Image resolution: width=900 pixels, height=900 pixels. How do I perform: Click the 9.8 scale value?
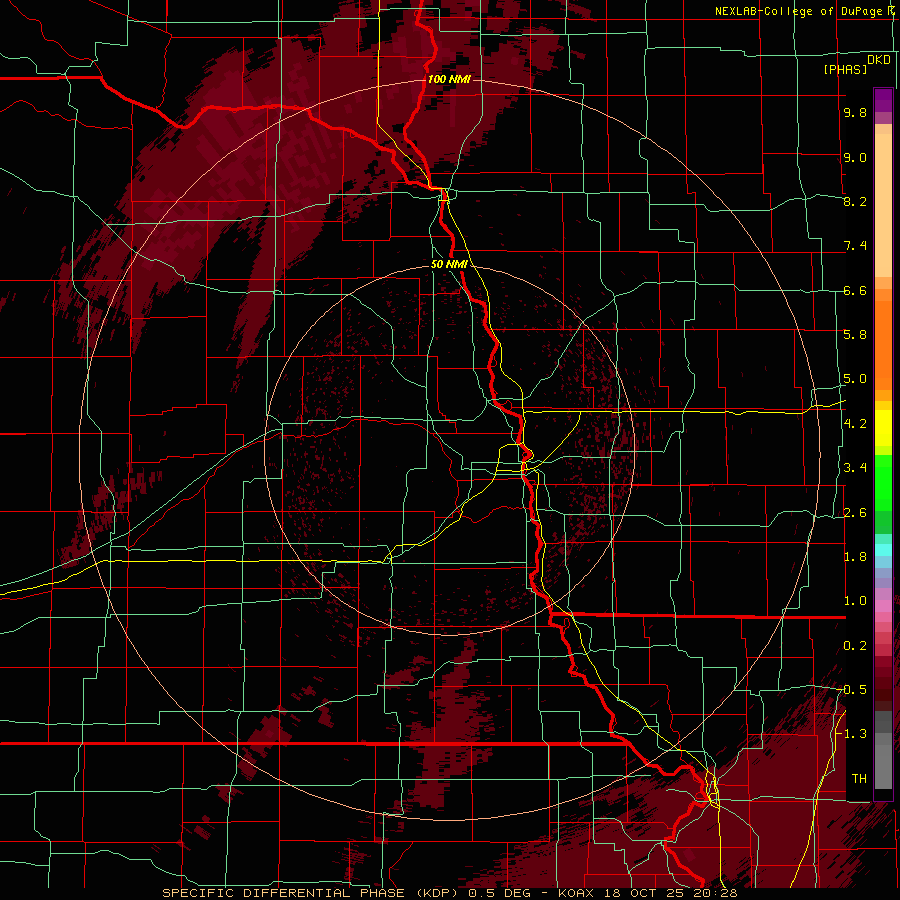click(x=855, y=113)
